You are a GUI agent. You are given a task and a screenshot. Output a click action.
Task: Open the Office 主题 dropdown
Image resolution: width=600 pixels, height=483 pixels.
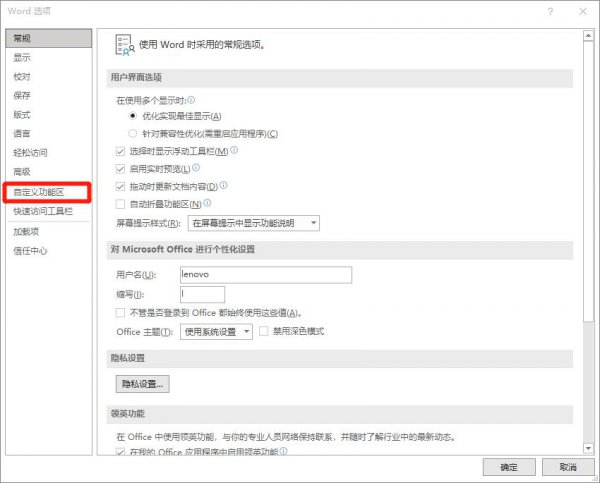216,331
